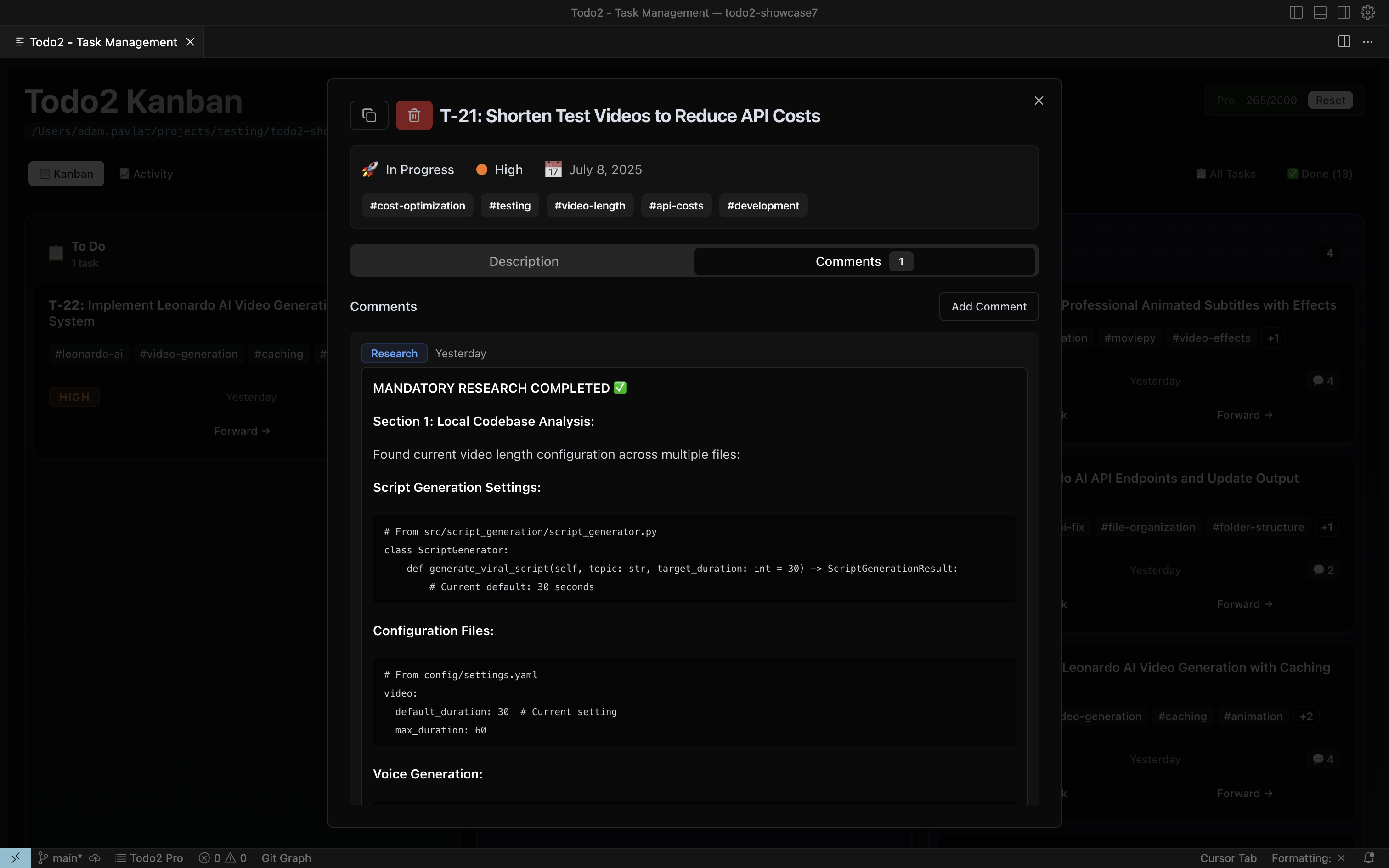Click the script_generator.py code block
This screenshot has height=868, width=1389.
tap(694, 559)
